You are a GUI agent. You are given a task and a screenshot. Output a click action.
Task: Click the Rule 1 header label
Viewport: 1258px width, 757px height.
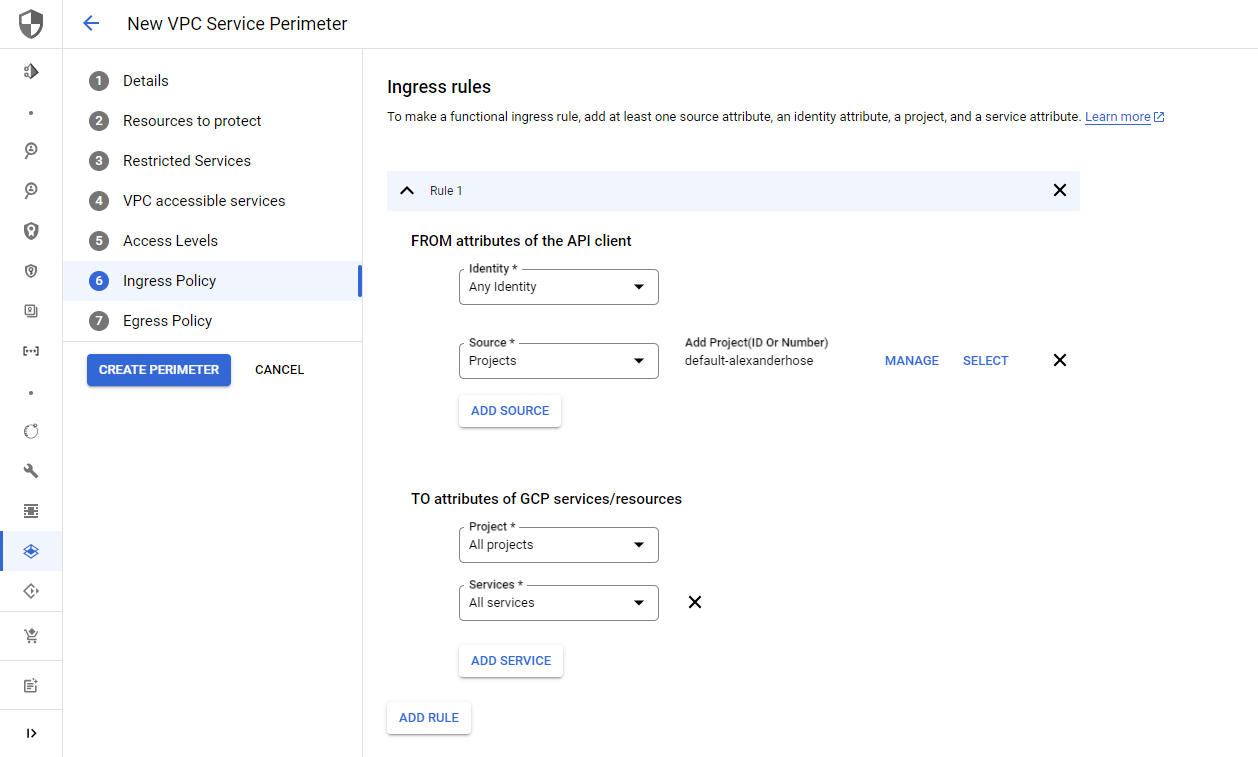(446, 191)
